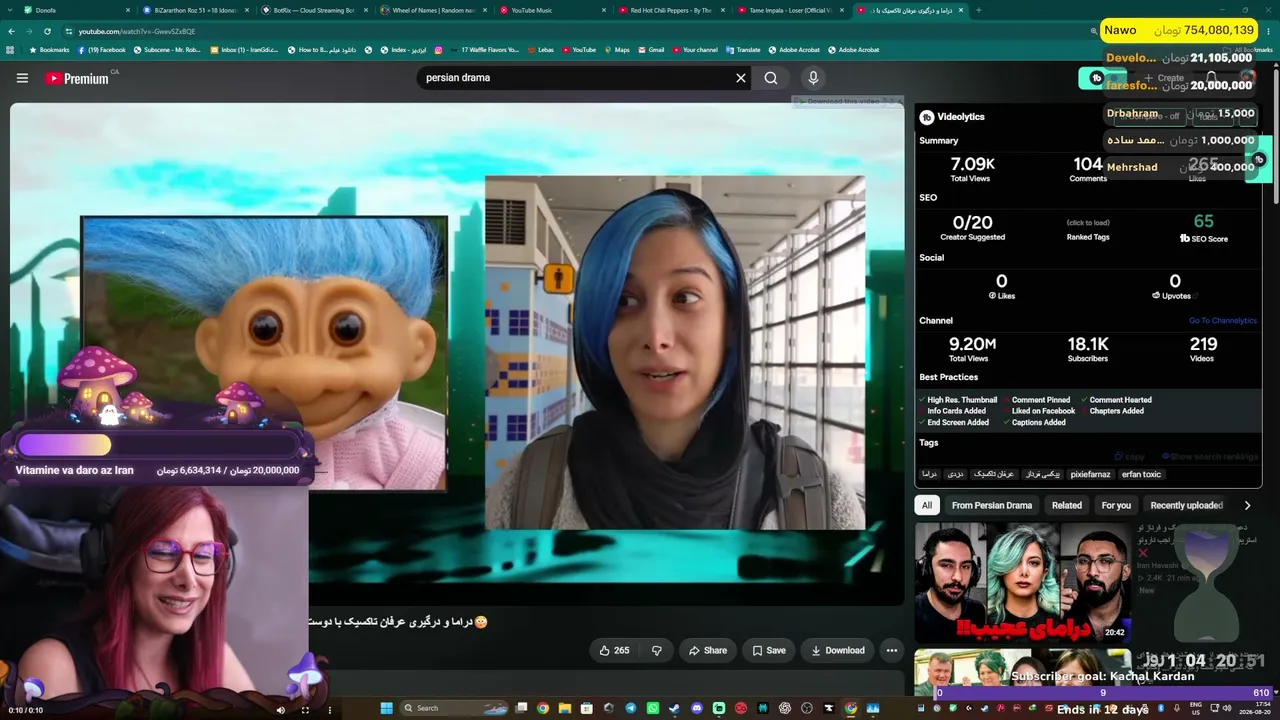Select the 'For you' filter chip
Viewport: 1280px width, 720px height.
click(1116, 505)
